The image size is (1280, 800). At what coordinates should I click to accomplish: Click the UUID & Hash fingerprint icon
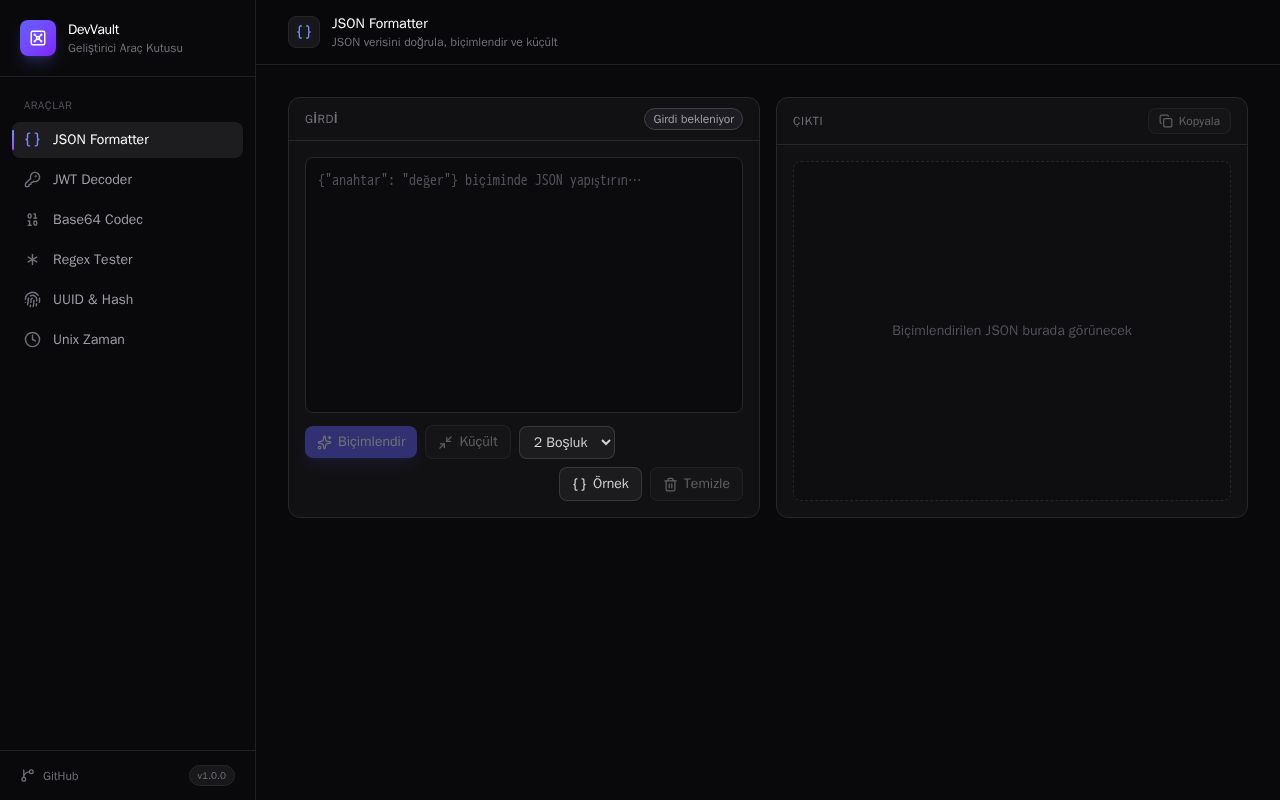pyautogui.click(x=32, y=300)
